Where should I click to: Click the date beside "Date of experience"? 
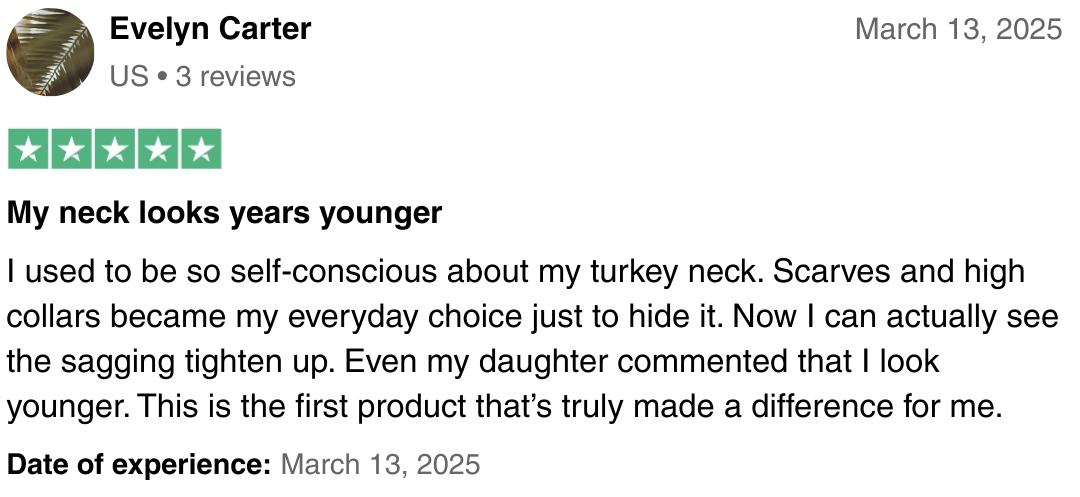pos(381,464)
